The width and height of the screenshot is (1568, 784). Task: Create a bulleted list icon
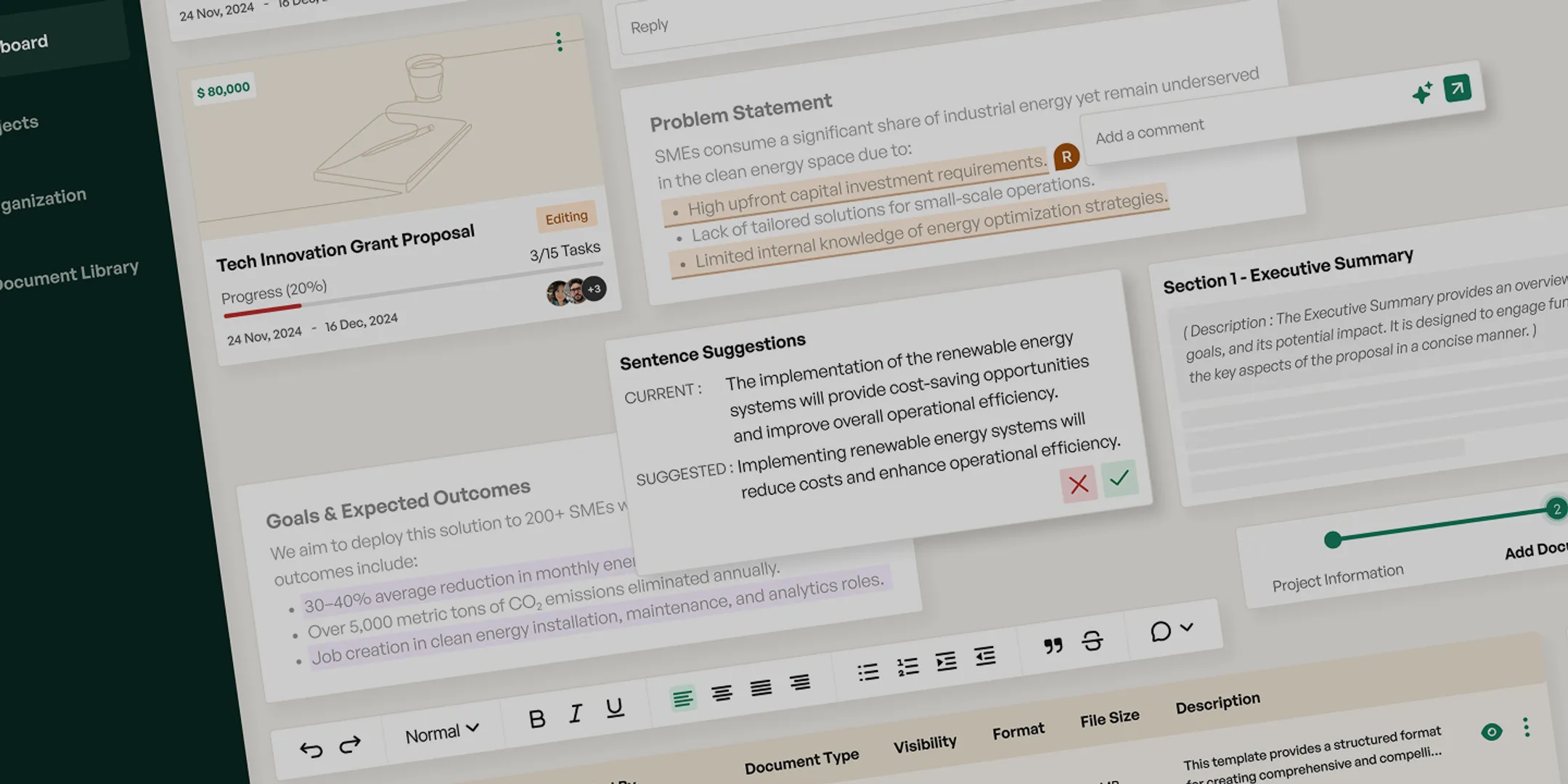[x=868, y=671]
